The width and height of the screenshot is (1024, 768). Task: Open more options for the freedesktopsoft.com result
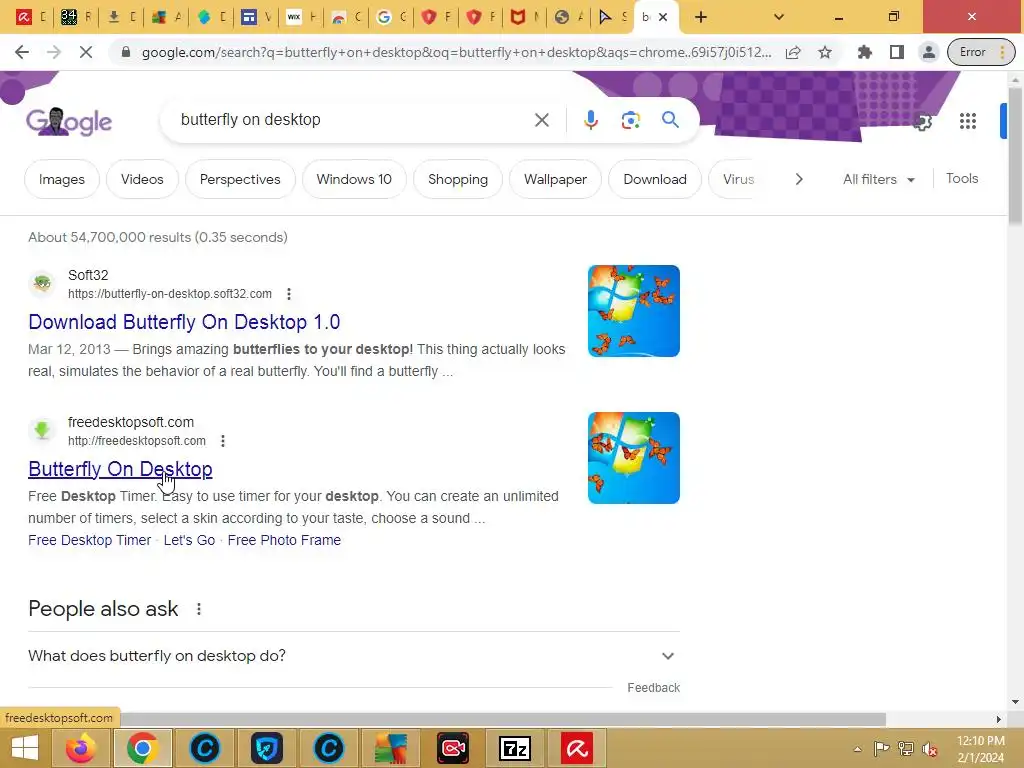223,441
